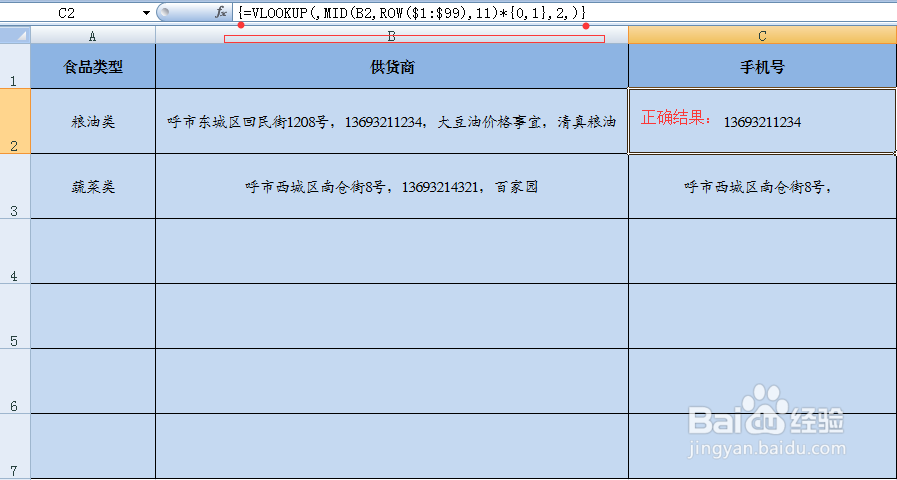Open the Name Box dropdown arrow
The width and height of the screenshot is (897, 480).
[146, 13]
